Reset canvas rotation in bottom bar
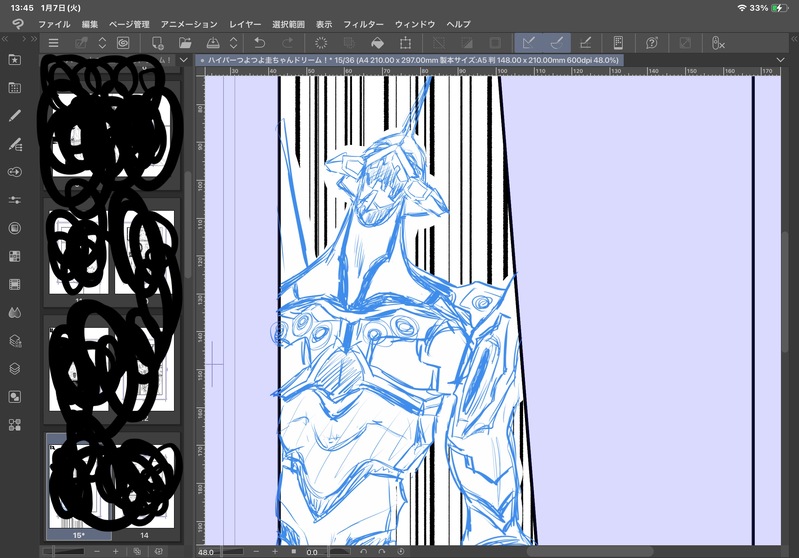This screenshot has height=558, width=799. coord(401,551)
